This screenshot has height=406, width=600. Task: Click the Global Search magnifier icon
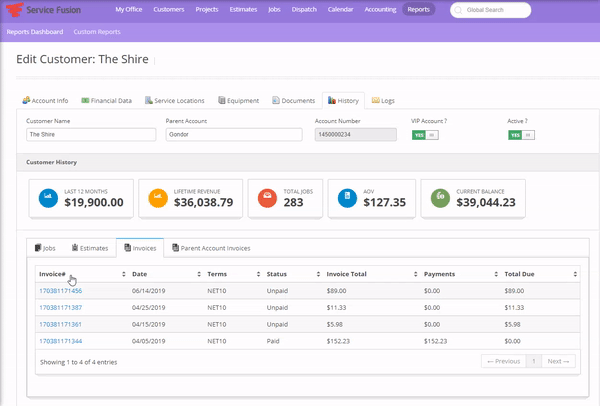(458, 10)
